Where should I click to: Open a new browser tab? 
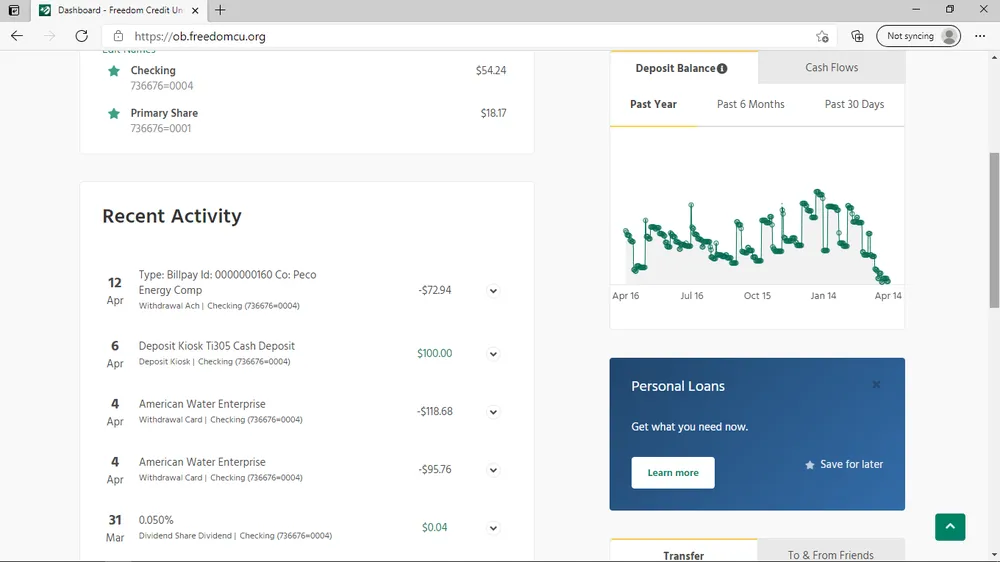pos(220,10)
